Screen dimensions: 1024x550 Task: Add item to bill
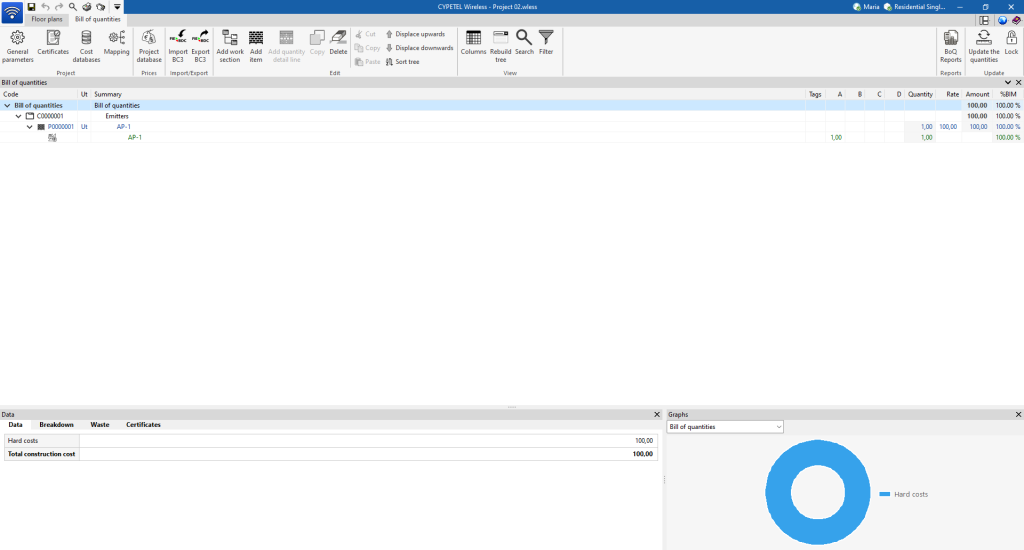coord(256,46)
